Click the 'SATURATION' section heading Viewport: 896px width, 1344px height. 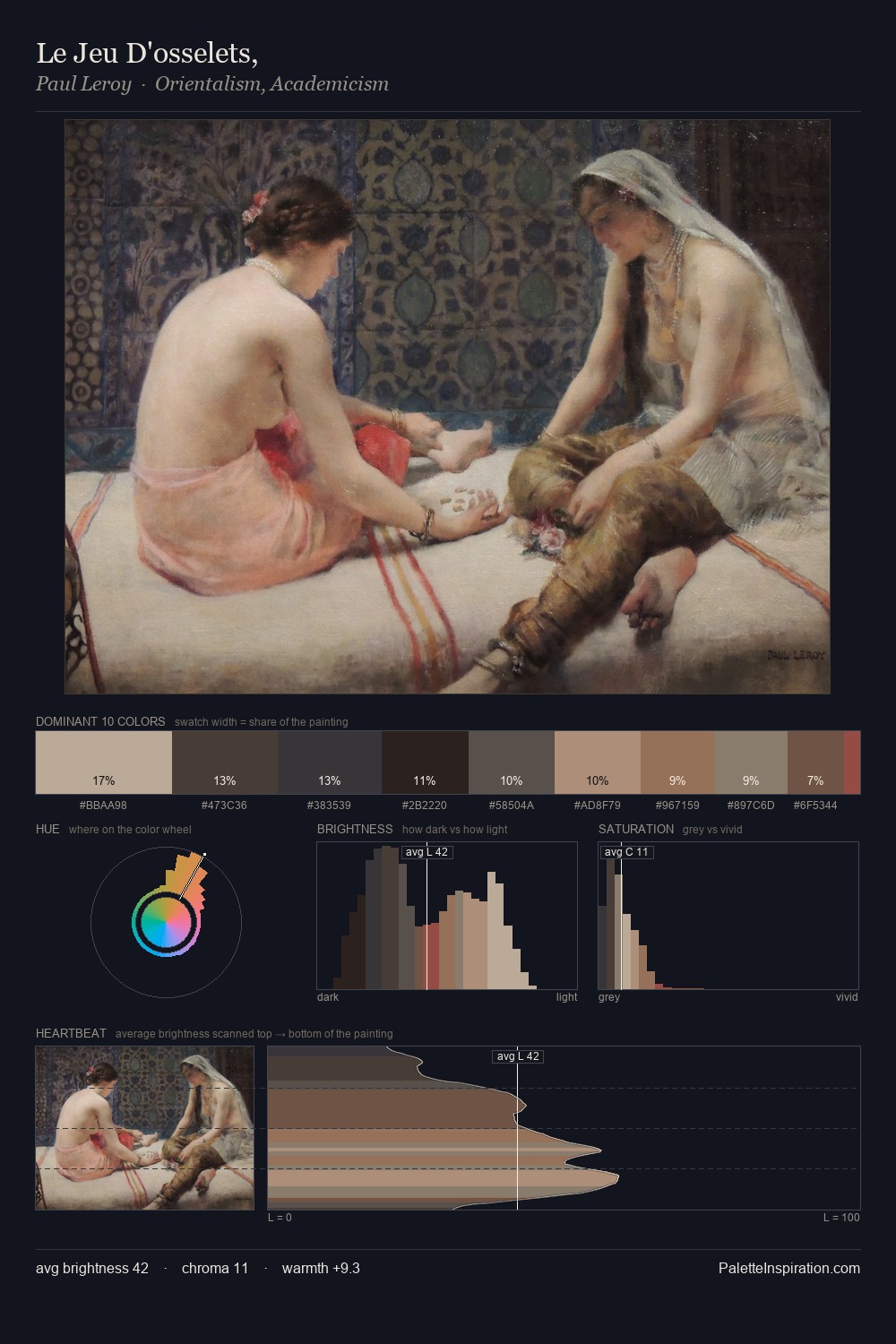[636, 829]
